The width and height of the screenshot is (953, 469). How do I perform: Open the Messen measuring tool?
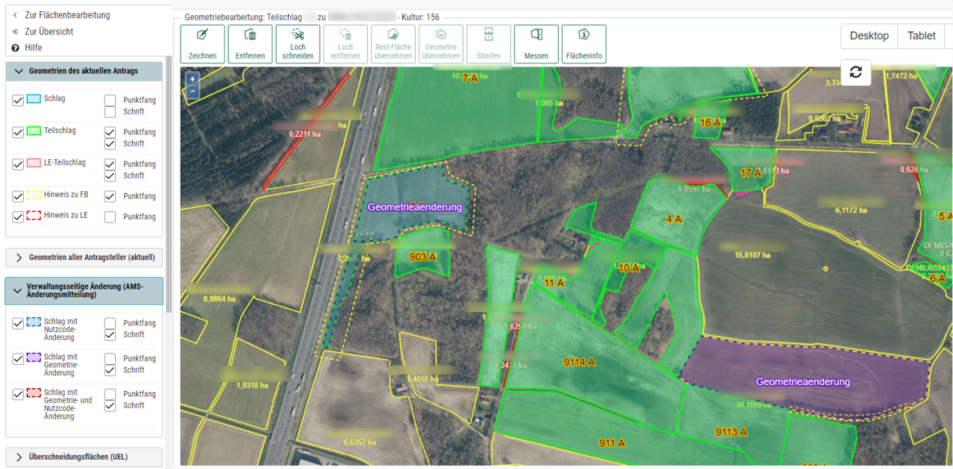pos(536,44)
